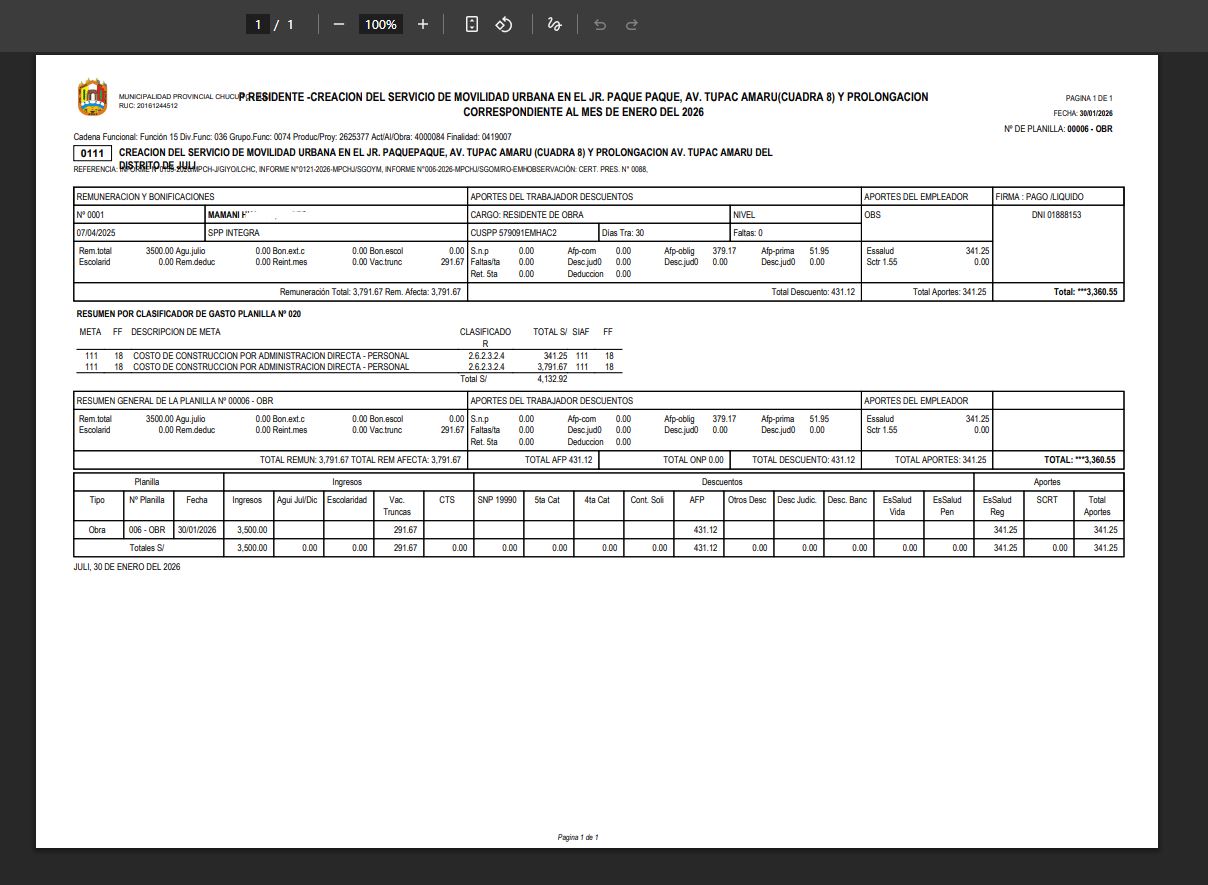Click the municipality crest logo
The width and height of the screenshot is (1208, 885).
(x=92, y=98)
